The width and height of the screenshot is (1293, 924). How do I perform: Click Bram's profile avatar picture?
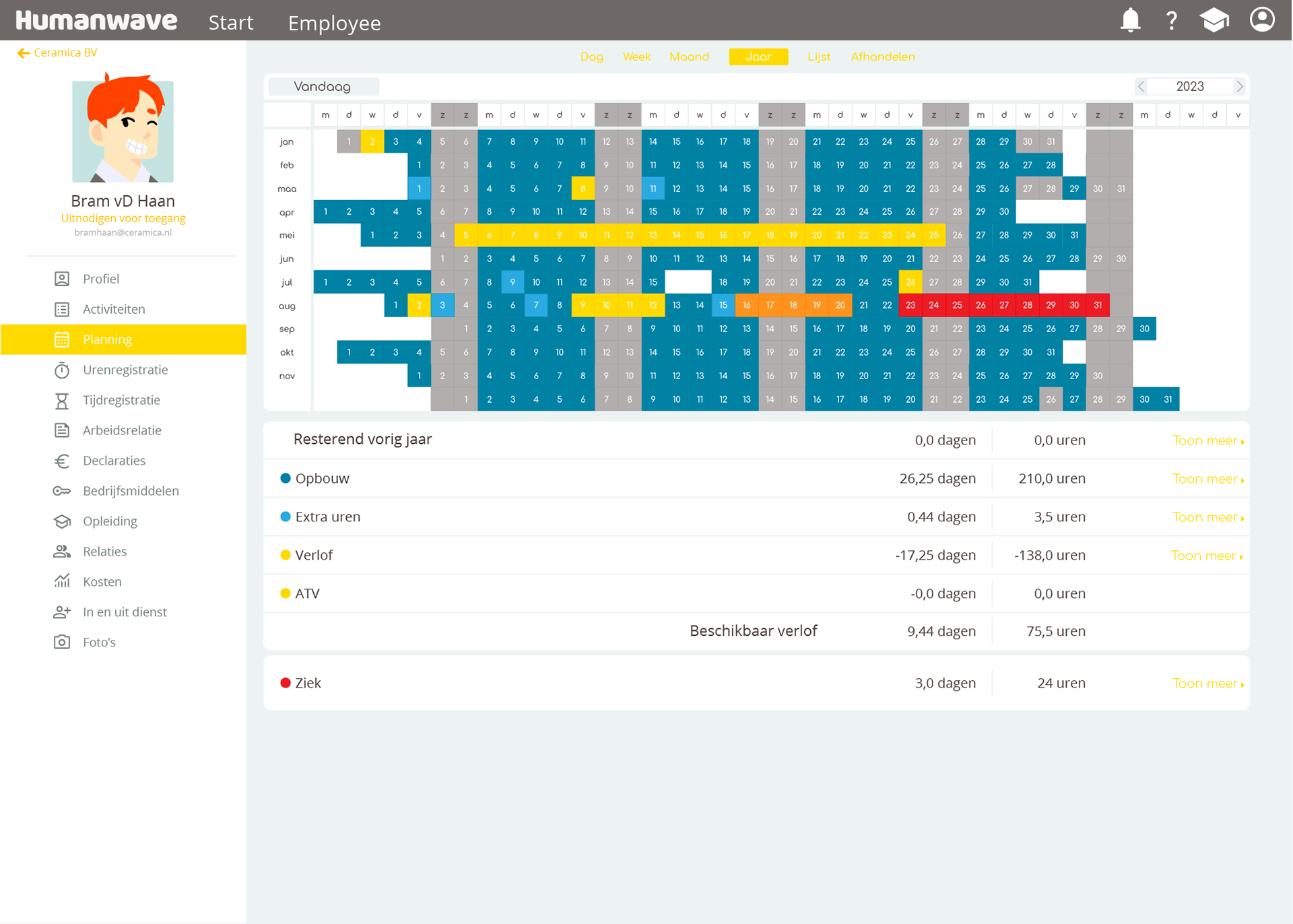click(x=123, y=131)
